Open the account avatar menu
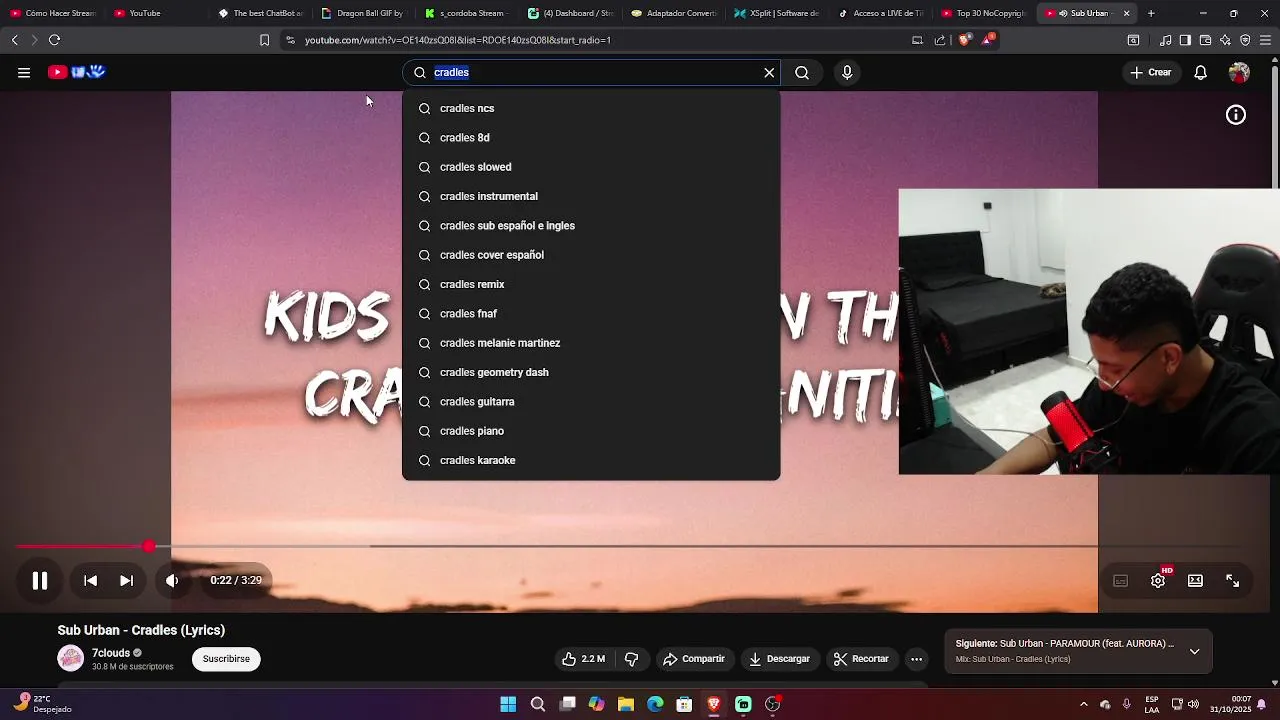Screen dimensions: 1280x720 [x=1239, y=72]
